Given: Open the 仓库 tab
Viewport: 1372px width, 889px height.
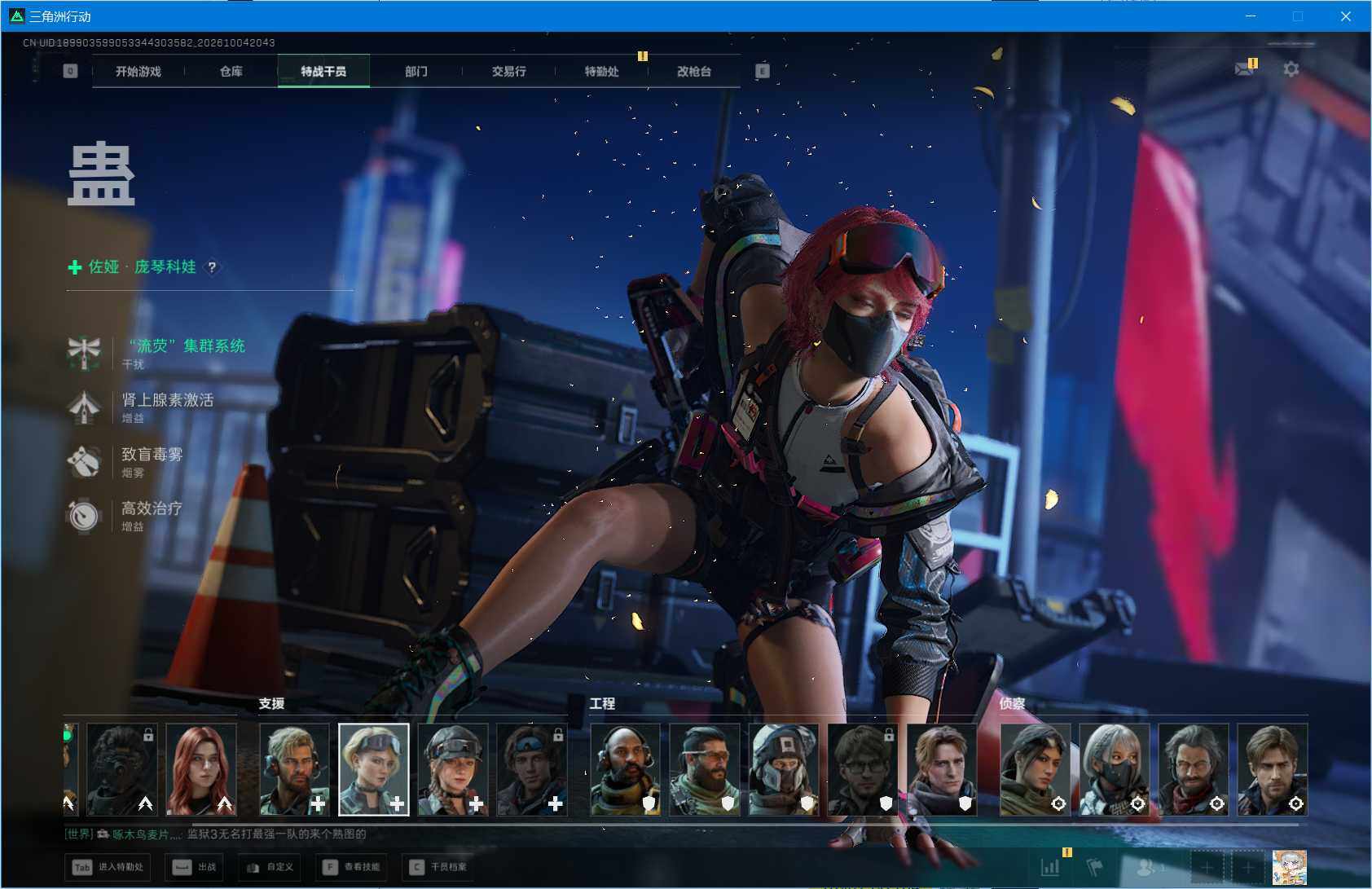Looking at the screenshot, I should point(231,72).
